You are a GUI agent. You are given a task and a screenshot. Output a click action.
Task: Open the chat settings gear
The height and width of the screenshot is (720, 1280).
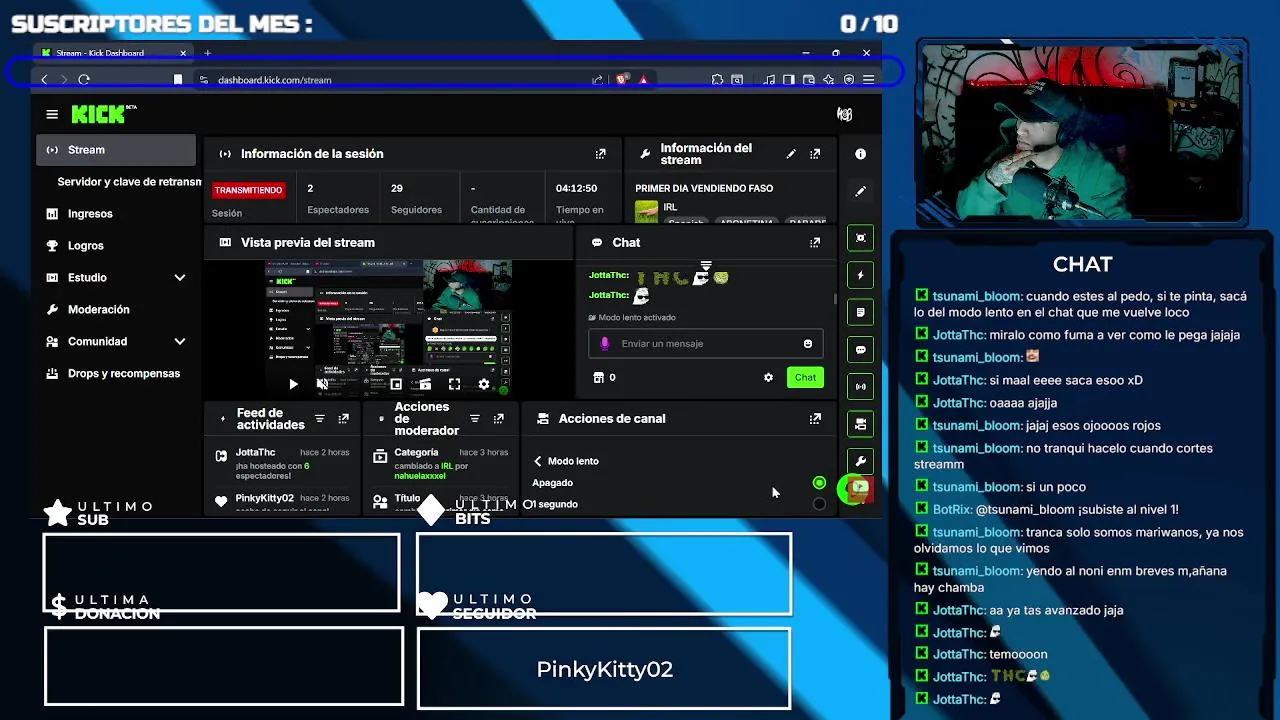pos(768,377)
